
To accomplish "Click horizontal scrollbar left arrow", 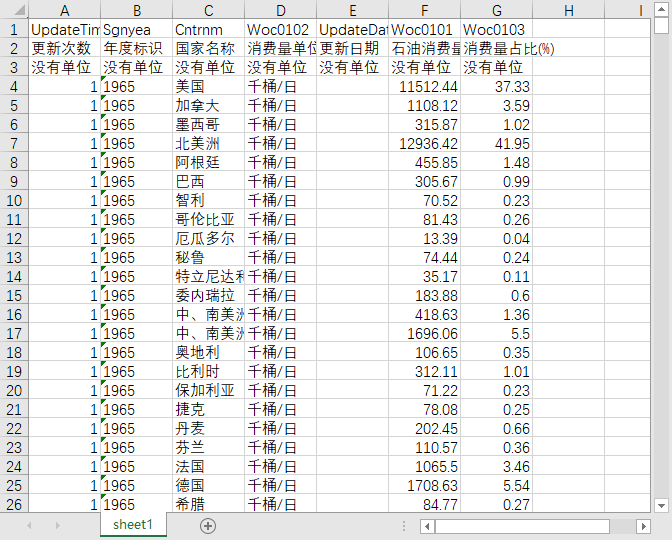I will click(427, 526).
